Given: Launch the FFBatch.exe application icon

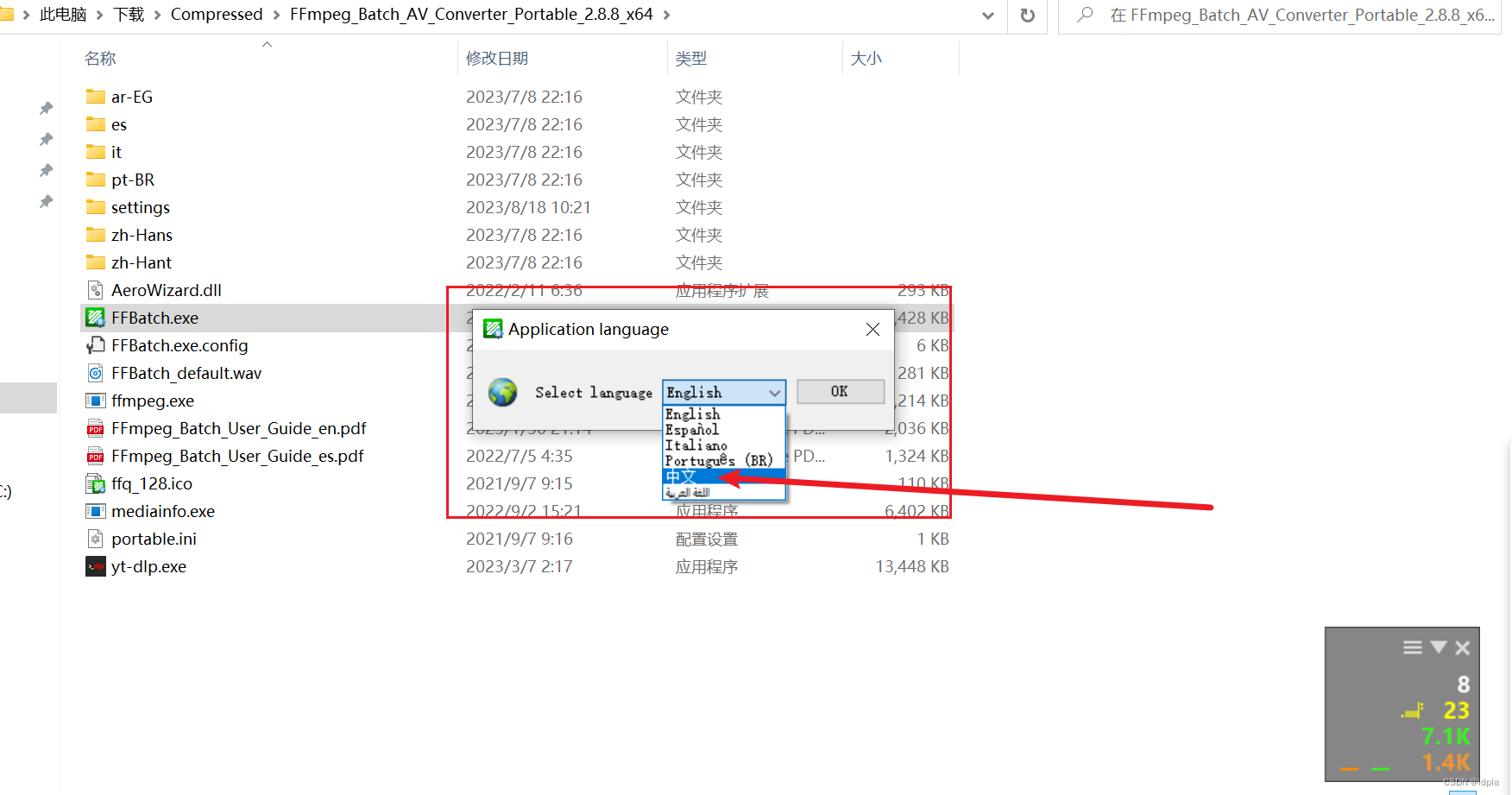Looking at the screenshot, I should click(x=95, y=318).
